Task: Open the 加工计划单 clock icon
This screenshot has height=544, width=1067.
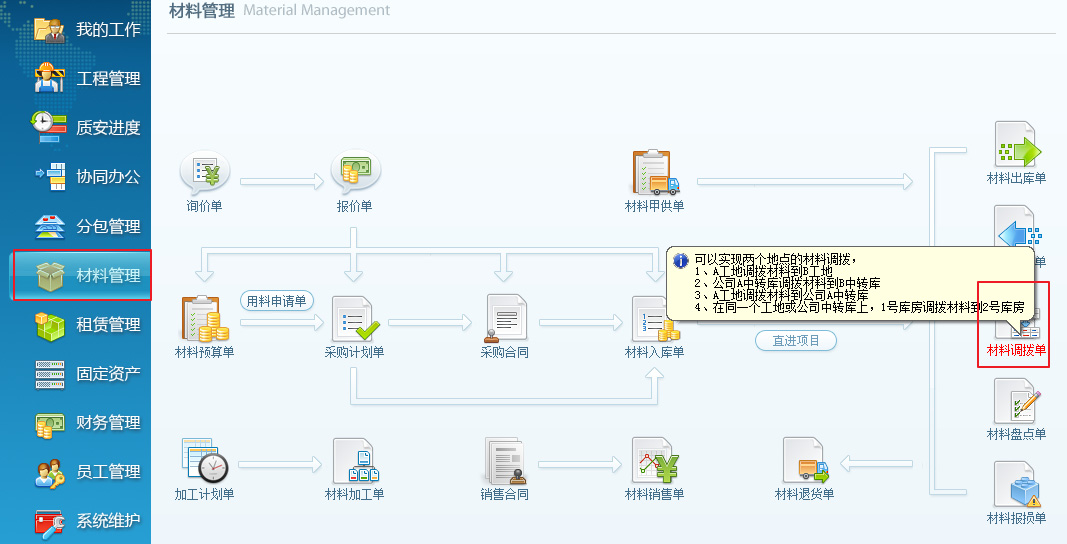Action: click(205, 460)
